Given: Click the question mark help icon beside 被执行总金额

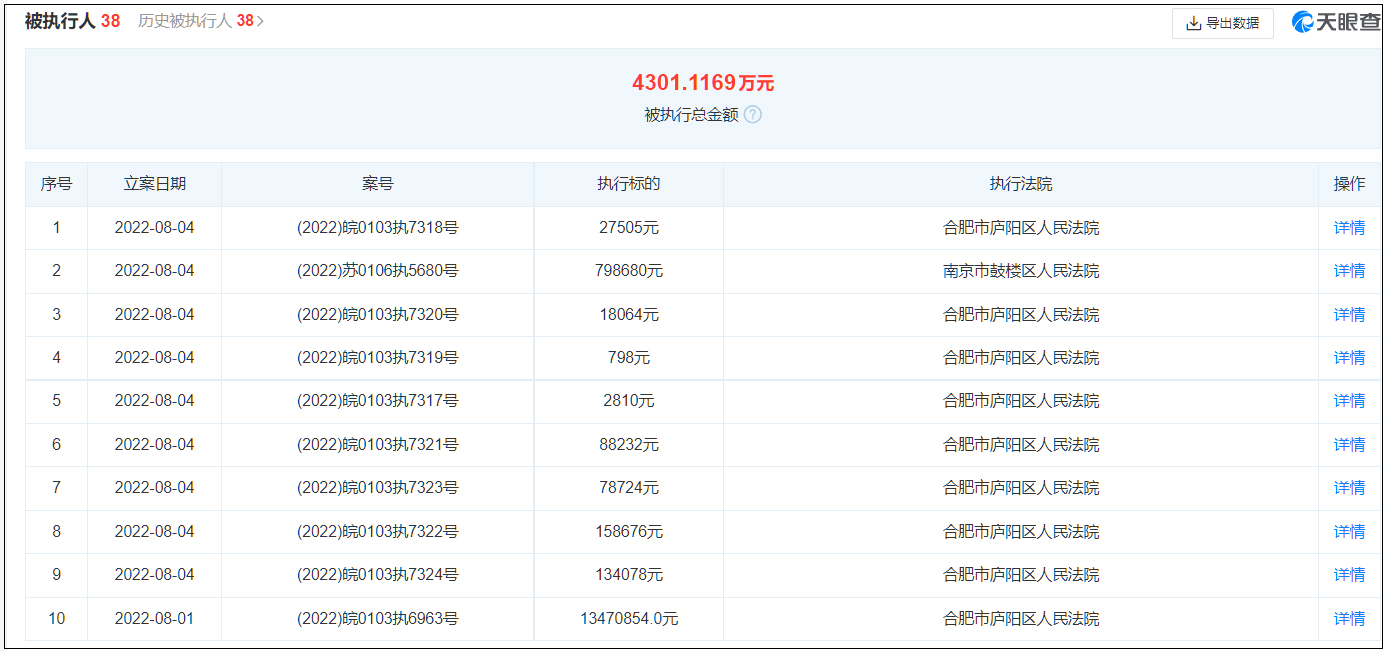Looking at the screenshot, I should (x=753, y=114).
